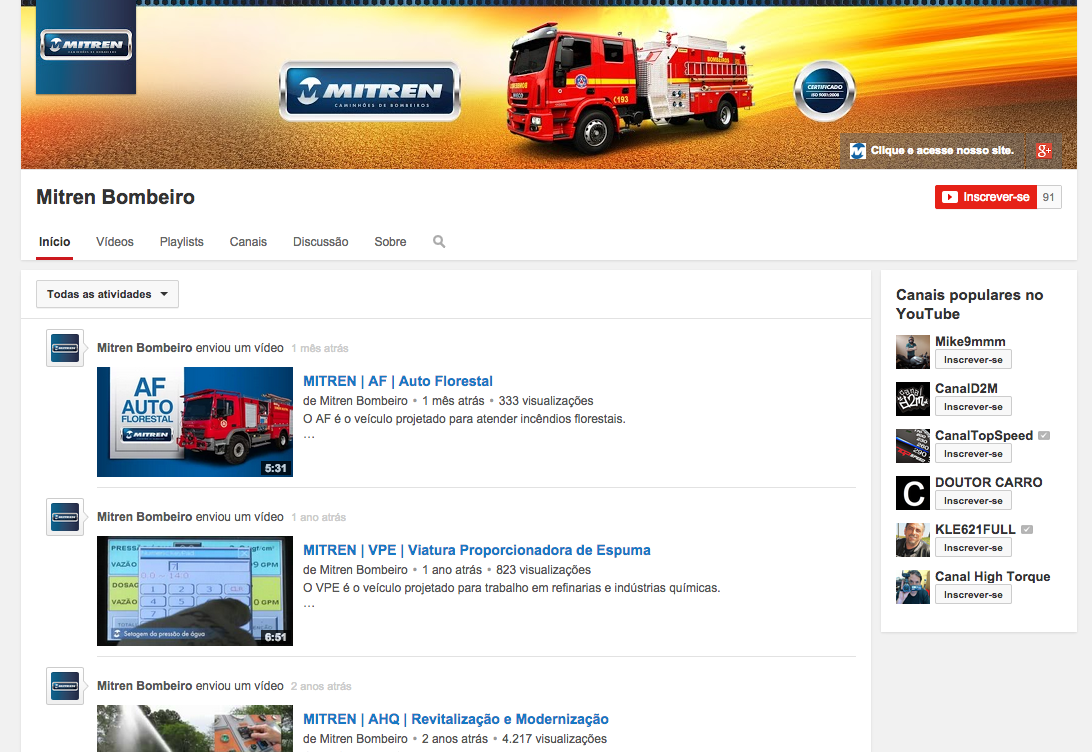Click the Mitren channel avatar logo
The width and height of the screenshot is (1092, 752).
tap(86, 46)
